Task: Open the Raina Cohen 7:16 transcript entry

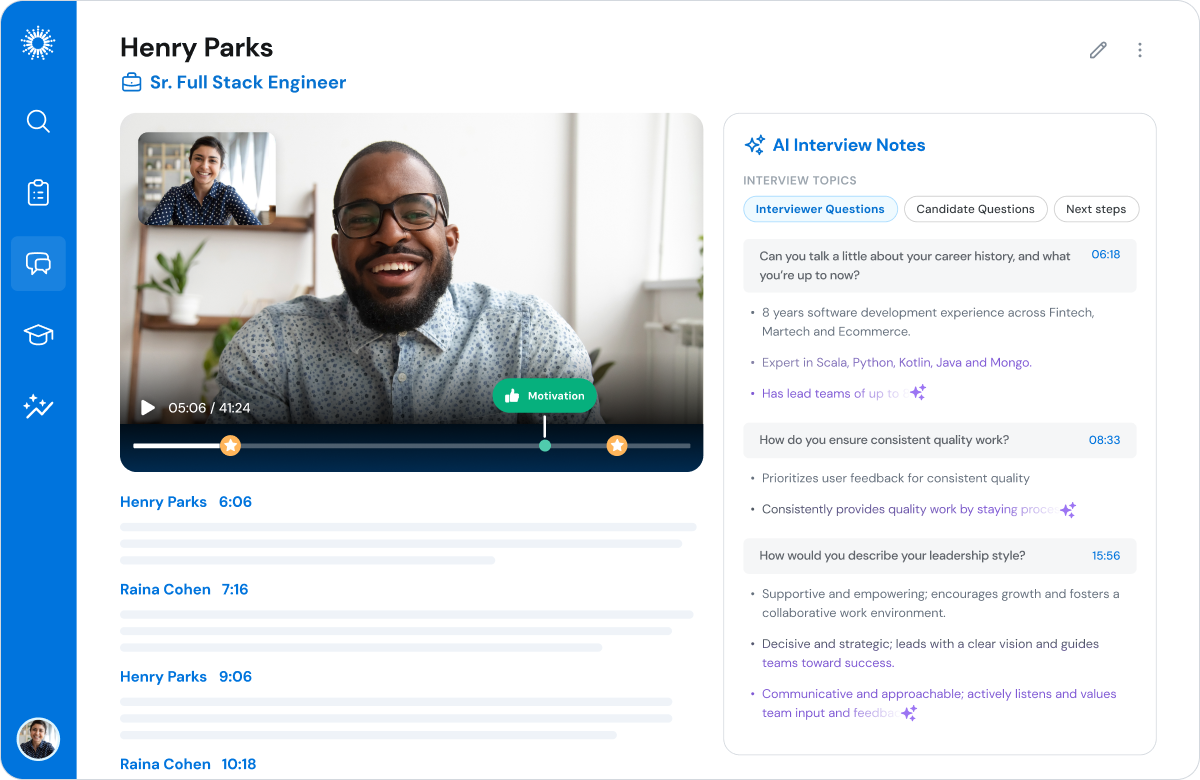Action: [x=184, y=590]
